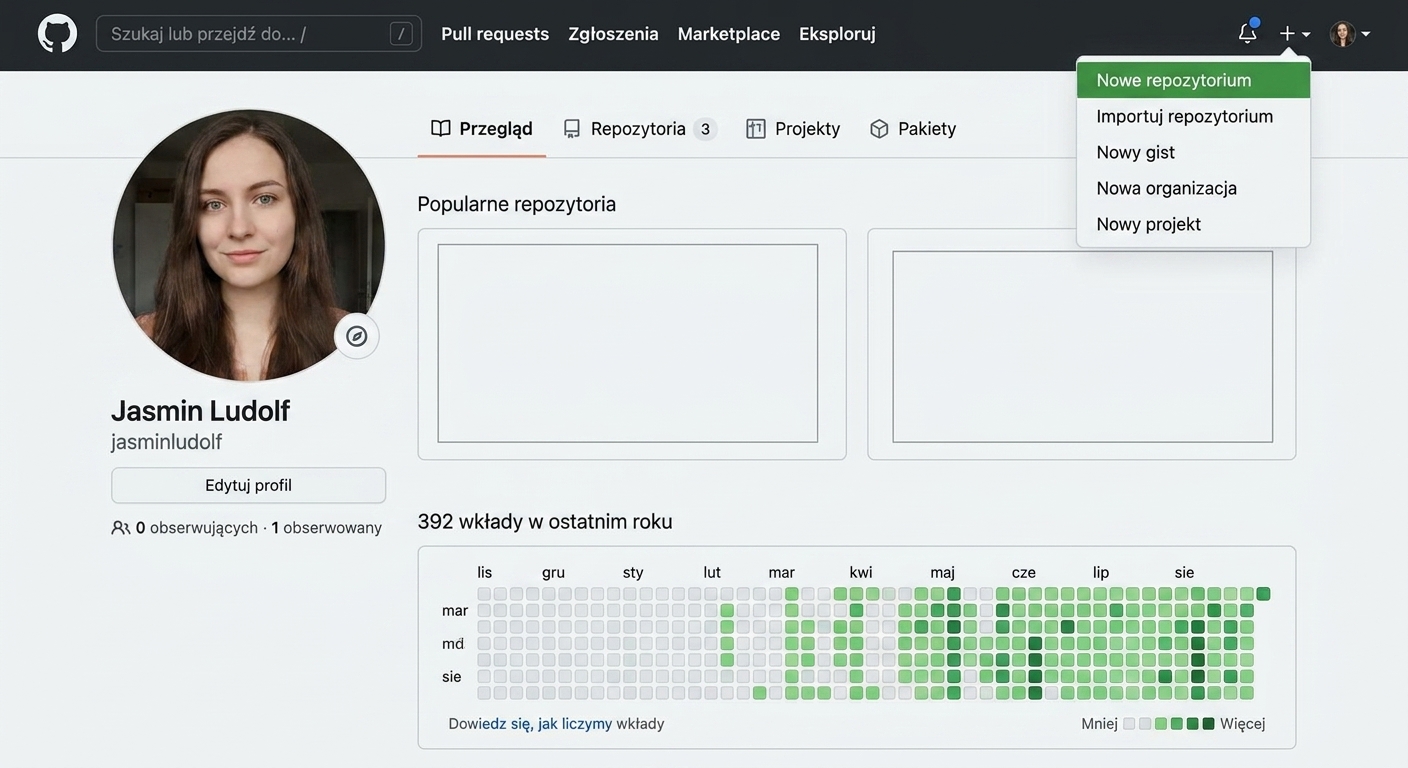Click the lightest legend swatch next to Mniej
1408x768 pixels.
pos(1129,724)
